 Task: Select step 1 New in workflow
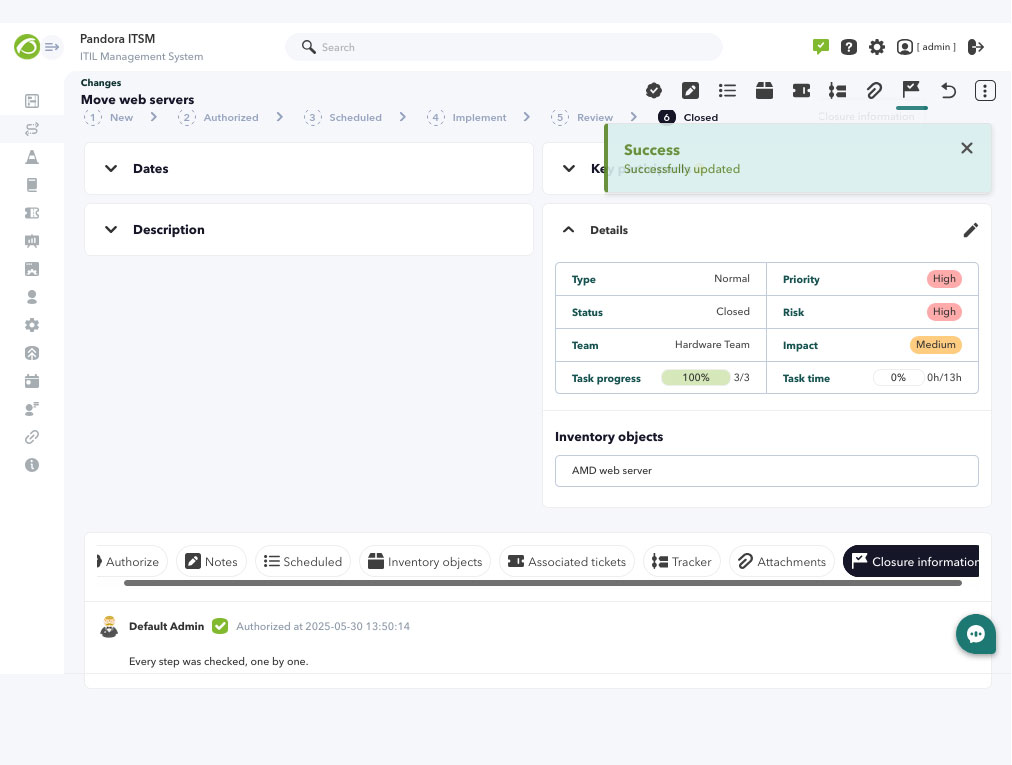[x=108, y=117]
